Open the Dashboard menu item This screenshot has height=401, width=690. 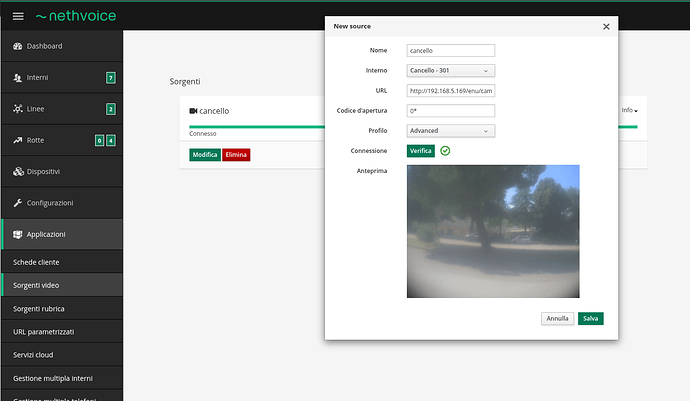tap(62, 46)
